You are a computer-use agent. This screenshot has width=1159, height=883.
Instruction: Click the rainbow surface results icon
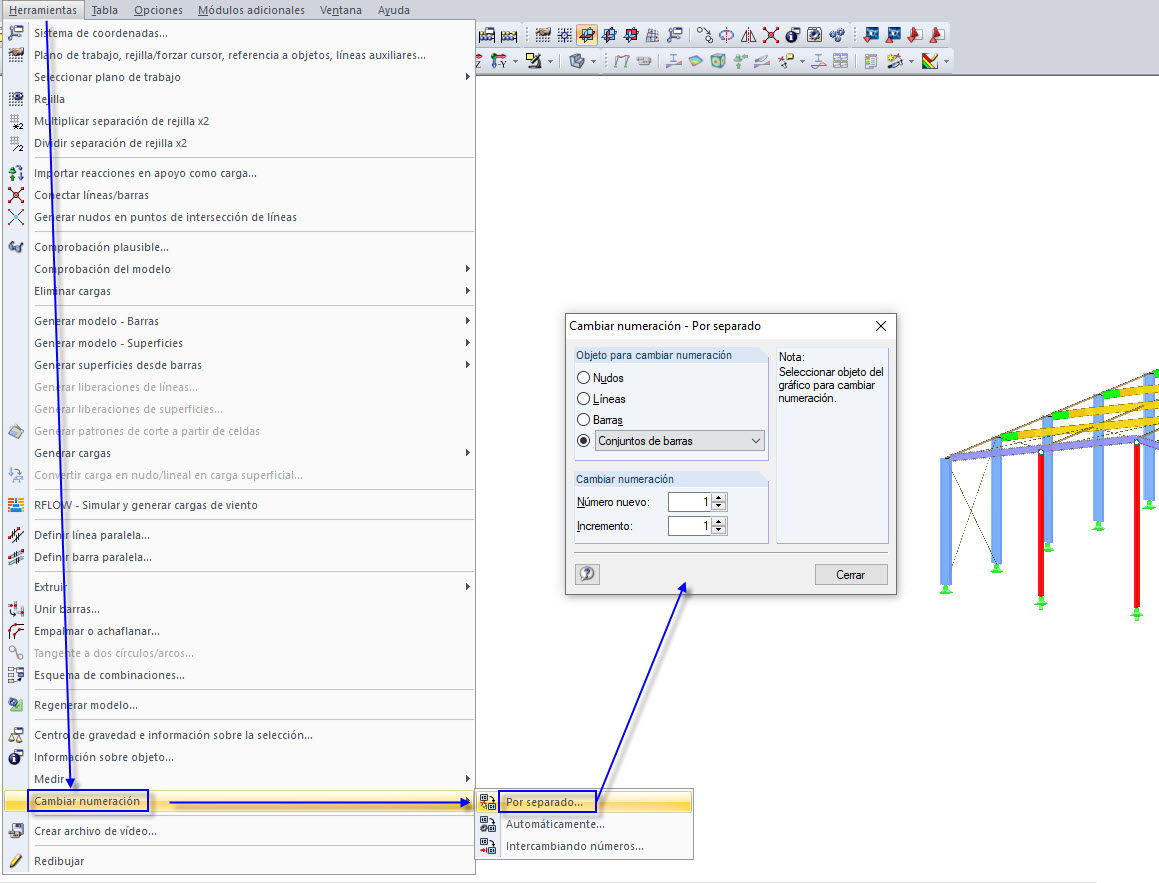(x=696, y=61)
